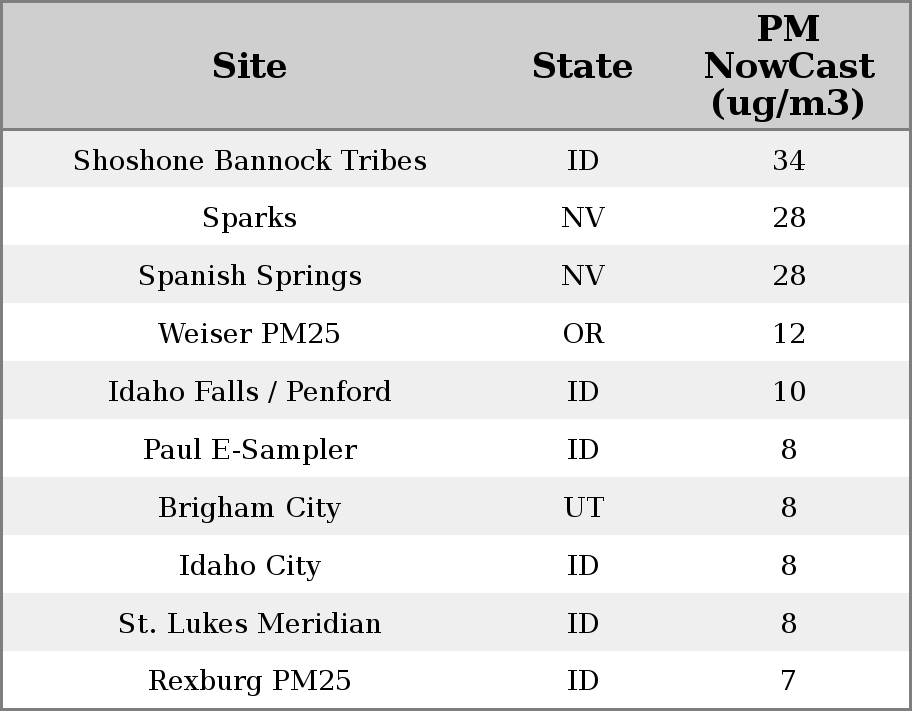The image size is (912, 711).
Task: Click the Site column header
Action: point(249,66)
